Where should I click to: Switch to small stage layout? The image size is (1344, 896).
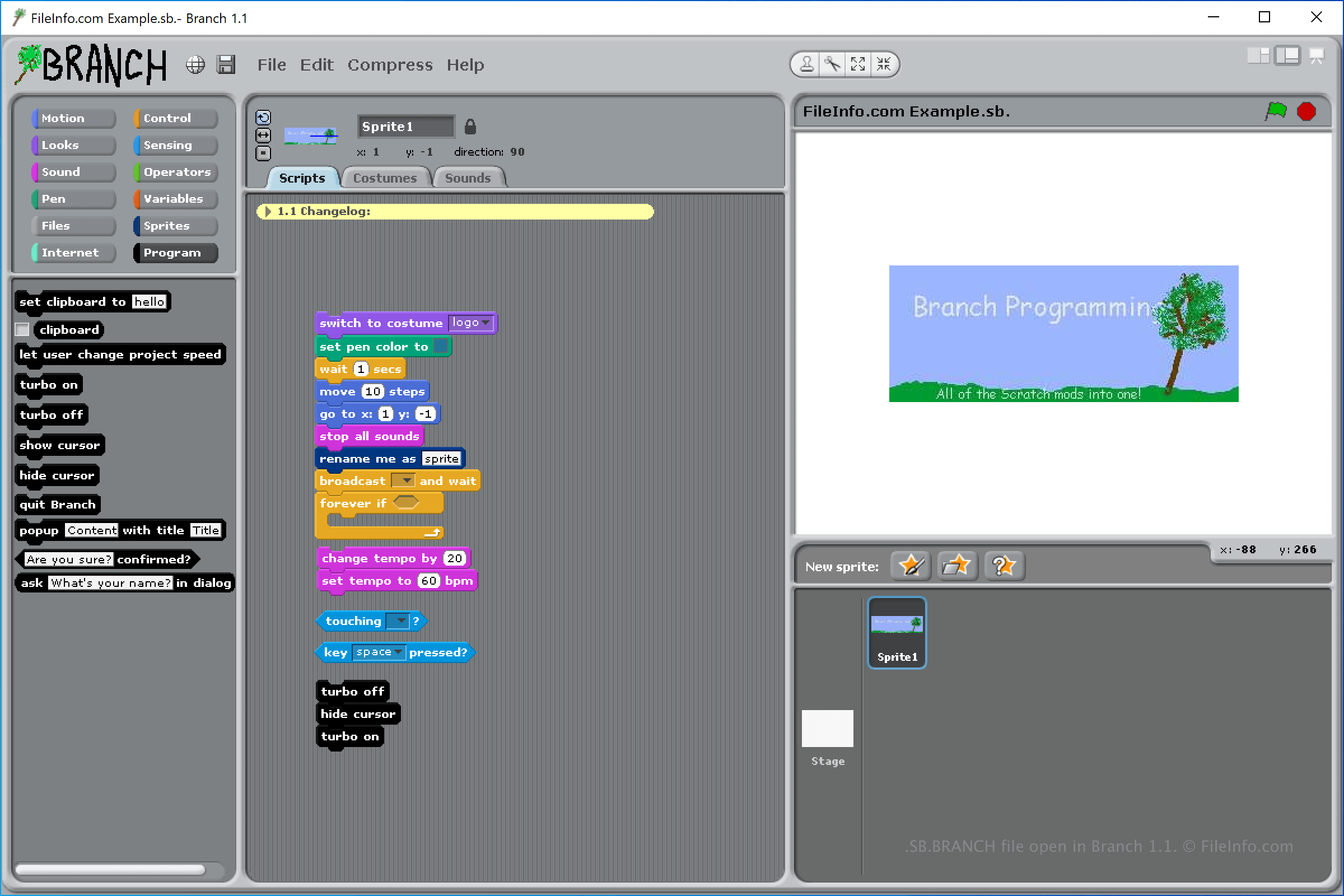coord(1258,56)
